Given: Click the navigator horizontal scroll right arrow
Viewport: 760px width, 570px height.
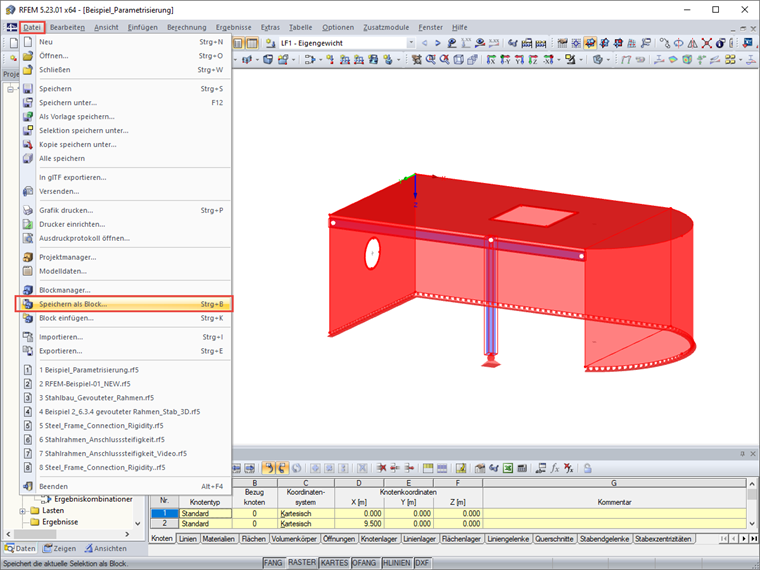Looking at the screenshot, I should (127, 534).
